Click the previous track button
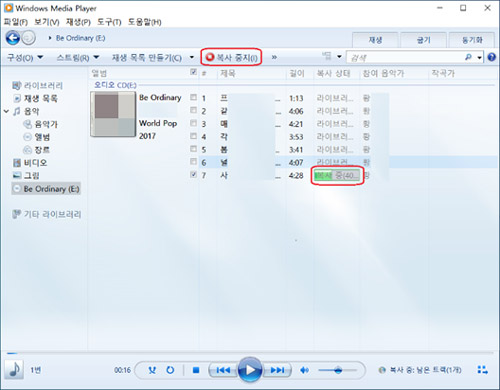 223,370
